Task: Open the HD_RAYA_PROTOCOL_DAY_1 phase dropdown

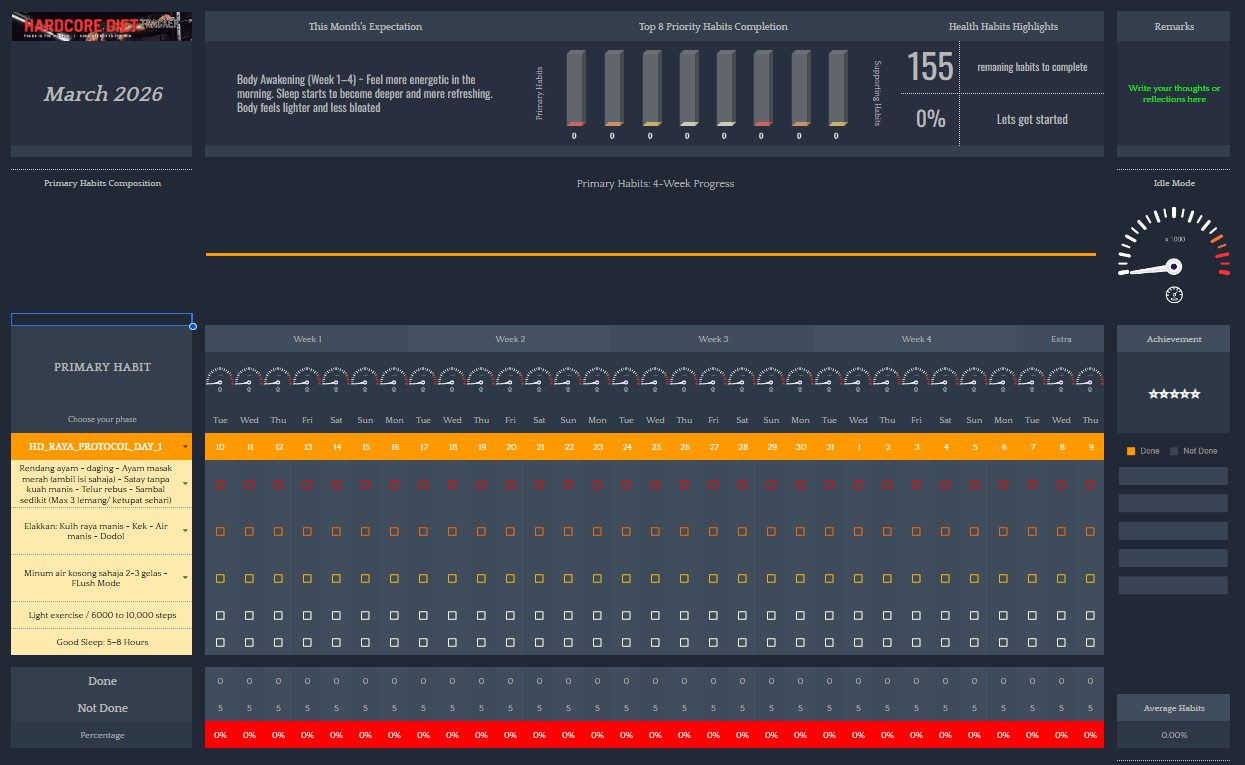Action: pyautogui.click(x=185, y=447)
